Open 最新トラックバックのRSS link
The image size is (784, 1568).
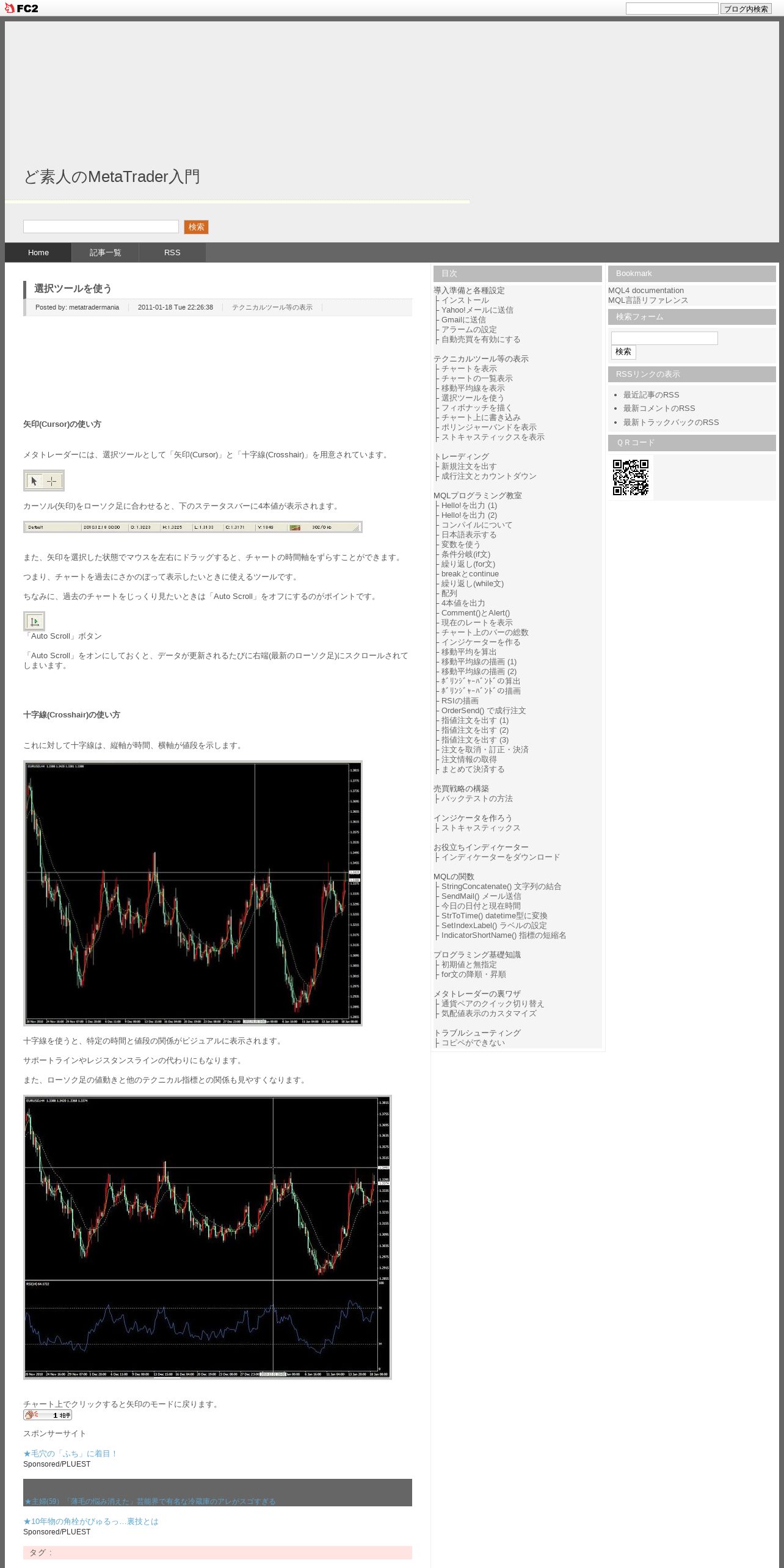pyautogui.click(x=670, y=423)
